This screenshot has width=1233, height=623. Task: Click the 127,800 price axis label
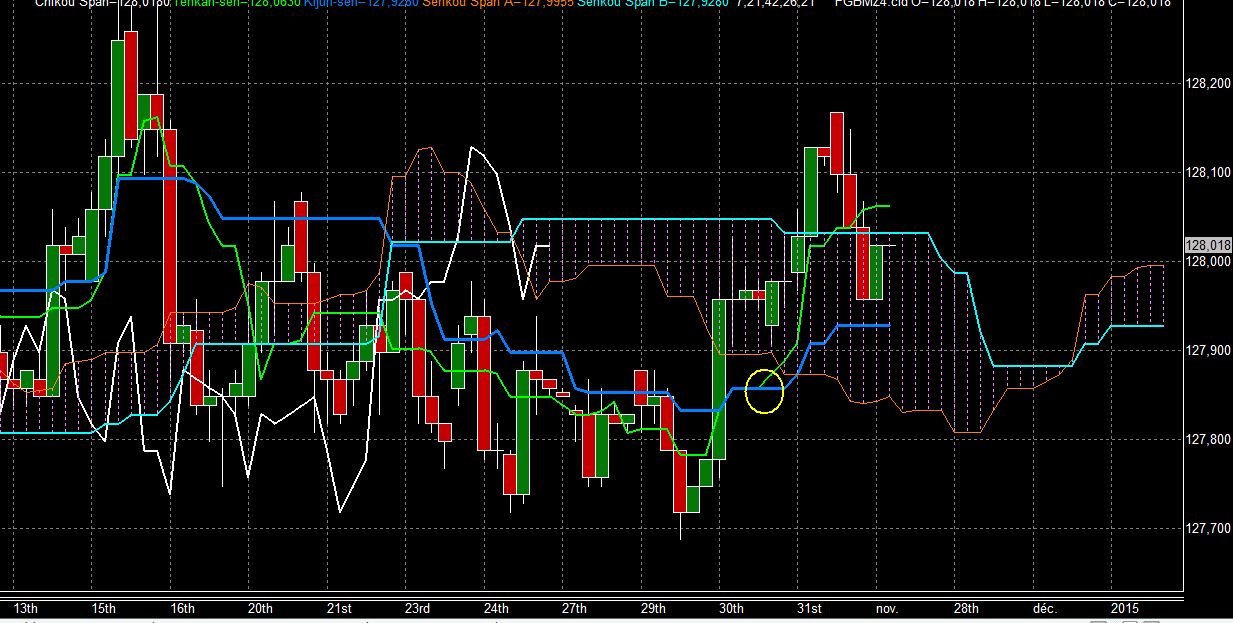coord(1207,440)
